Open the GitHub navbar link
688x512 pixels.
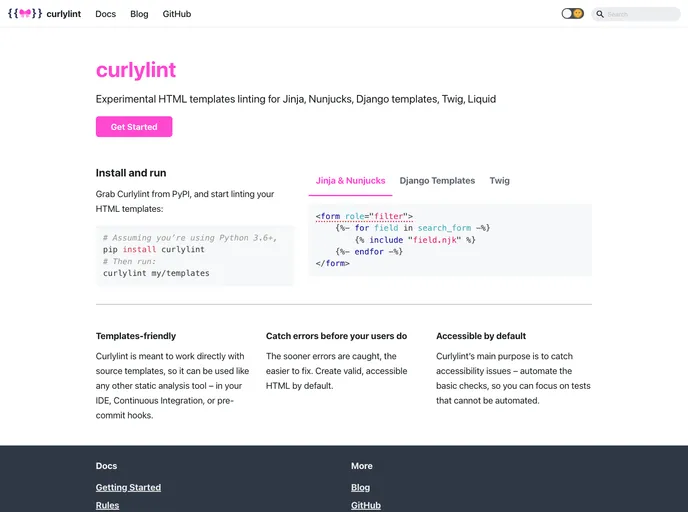[x=177, y=14]
